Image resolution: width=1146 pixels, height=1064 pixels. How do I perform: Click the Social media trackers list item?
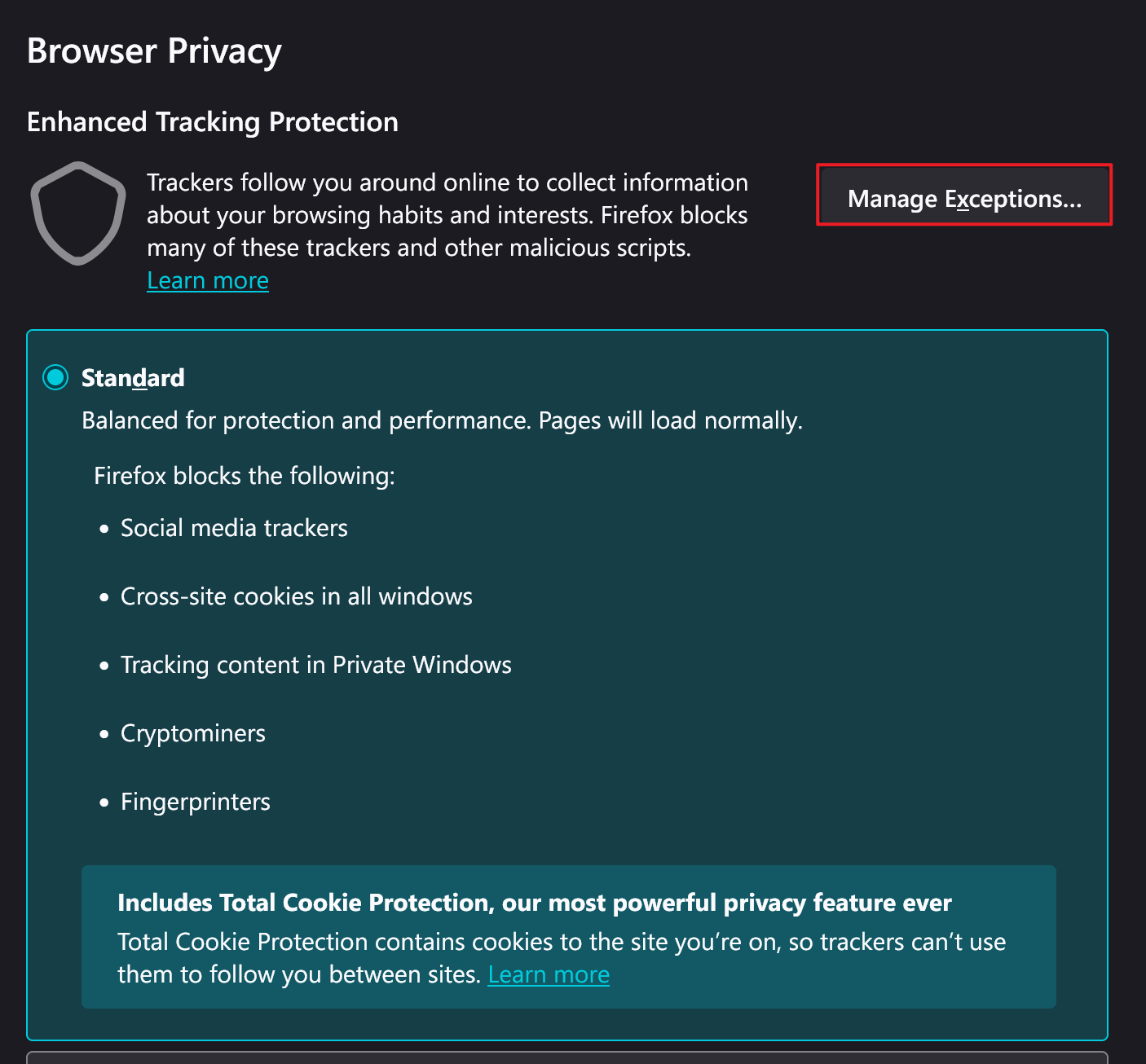[234, 528]
